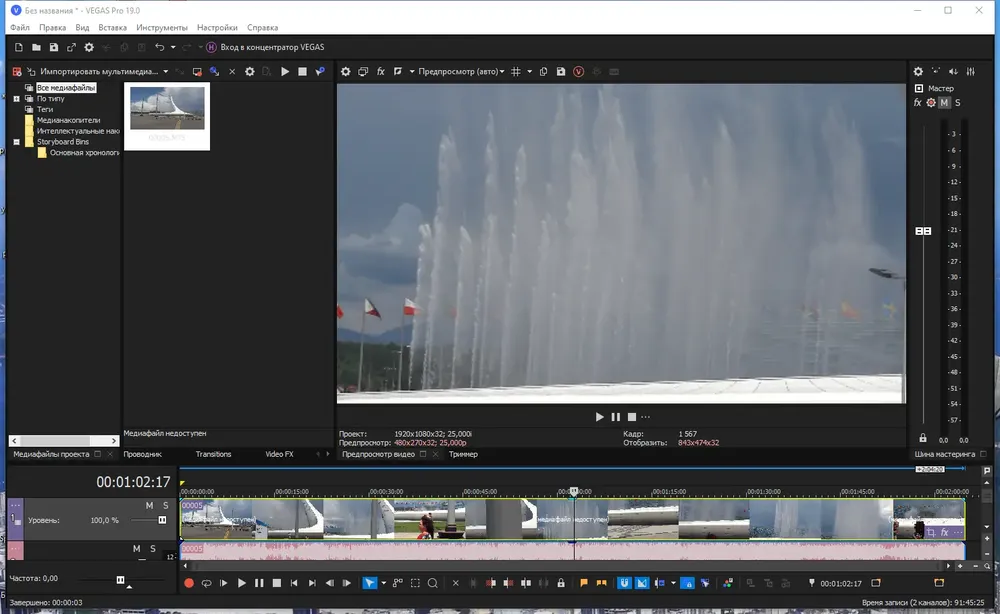Select the zoom tool magnifier icon
The image size is (1000, 614).
[x=432, y=583]
